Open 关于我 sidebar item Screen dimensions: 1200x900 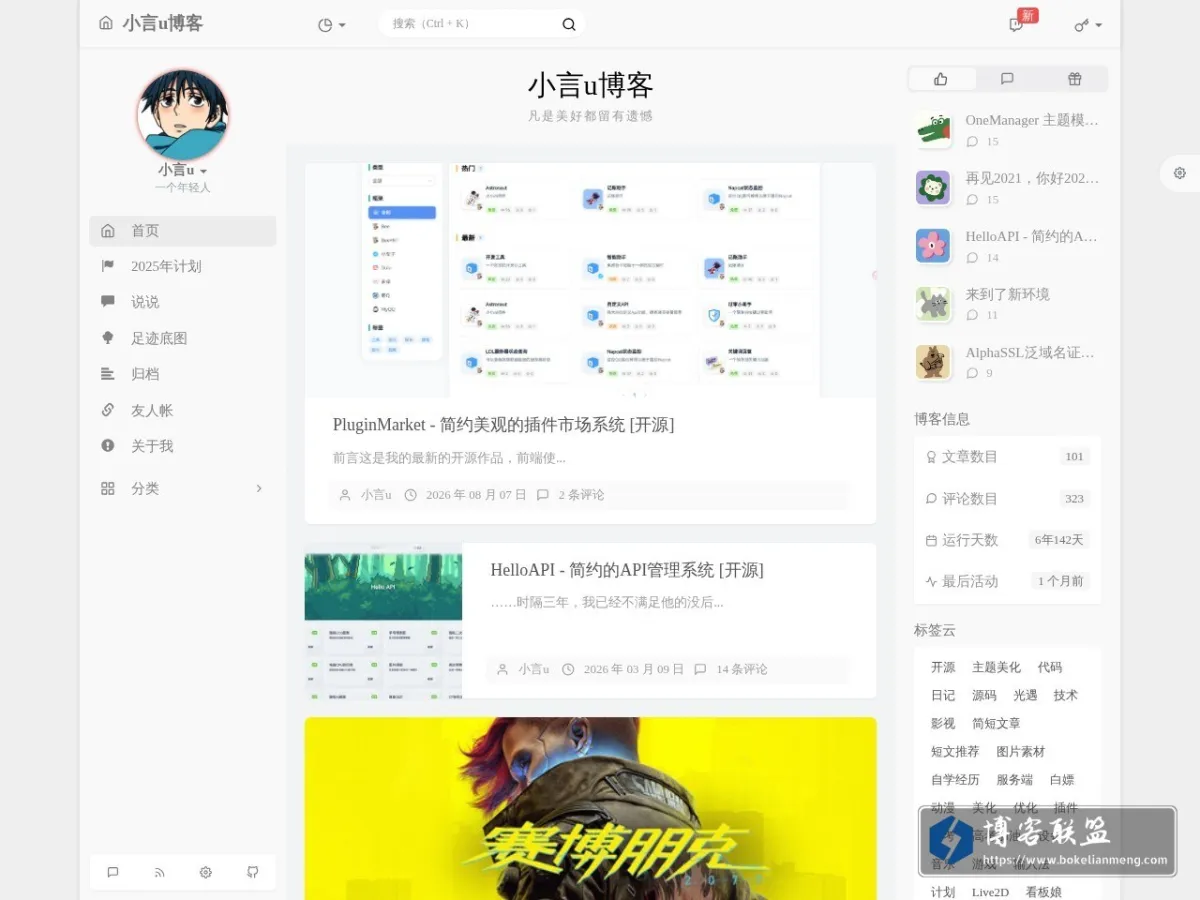183,446
